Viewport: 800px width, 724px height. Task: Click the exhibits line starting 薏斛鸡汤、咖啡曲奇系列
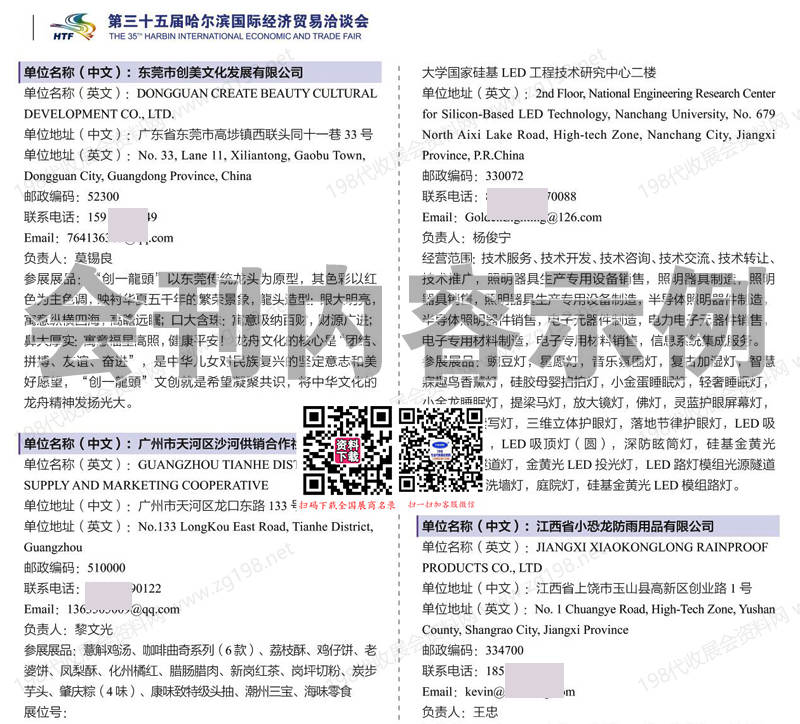[200, 651]
